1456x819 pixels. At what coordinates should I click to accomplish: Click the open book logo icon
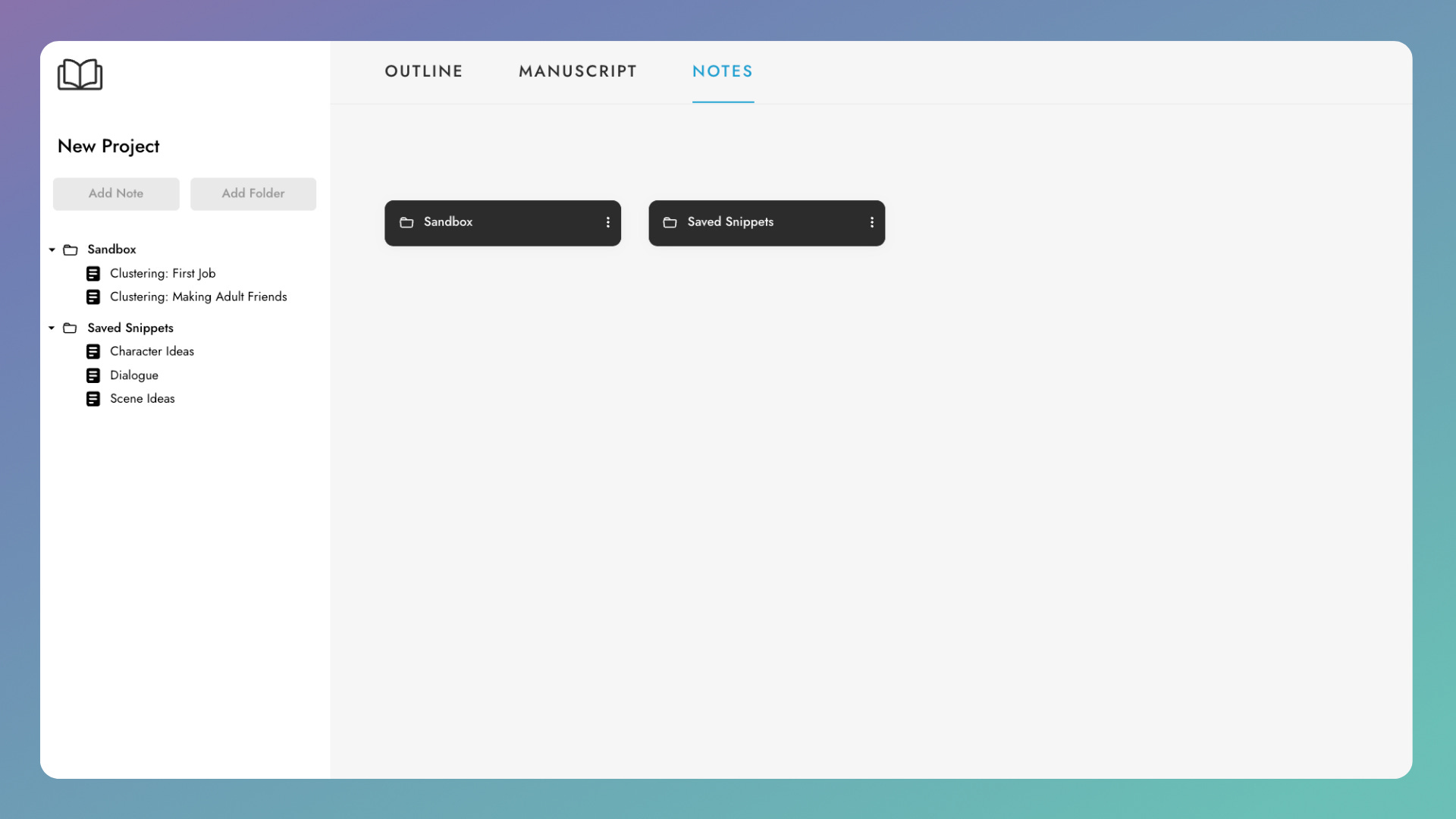[80, 74]
